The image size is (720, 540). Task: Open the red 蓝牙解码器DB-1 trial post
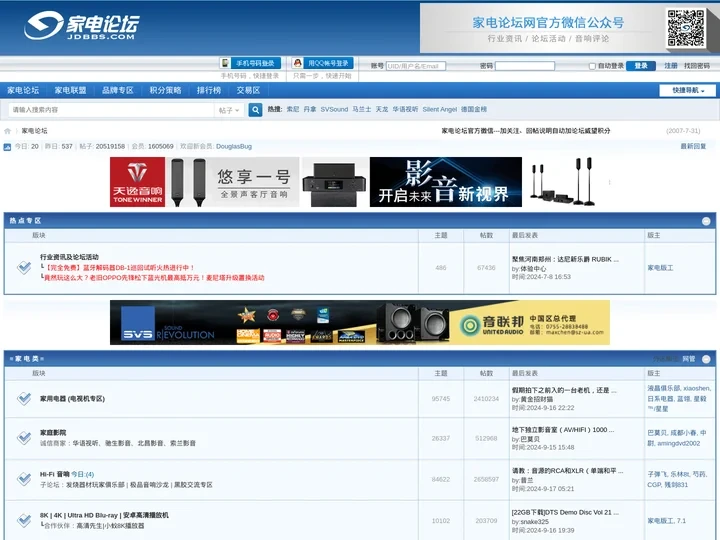[119, 268]
